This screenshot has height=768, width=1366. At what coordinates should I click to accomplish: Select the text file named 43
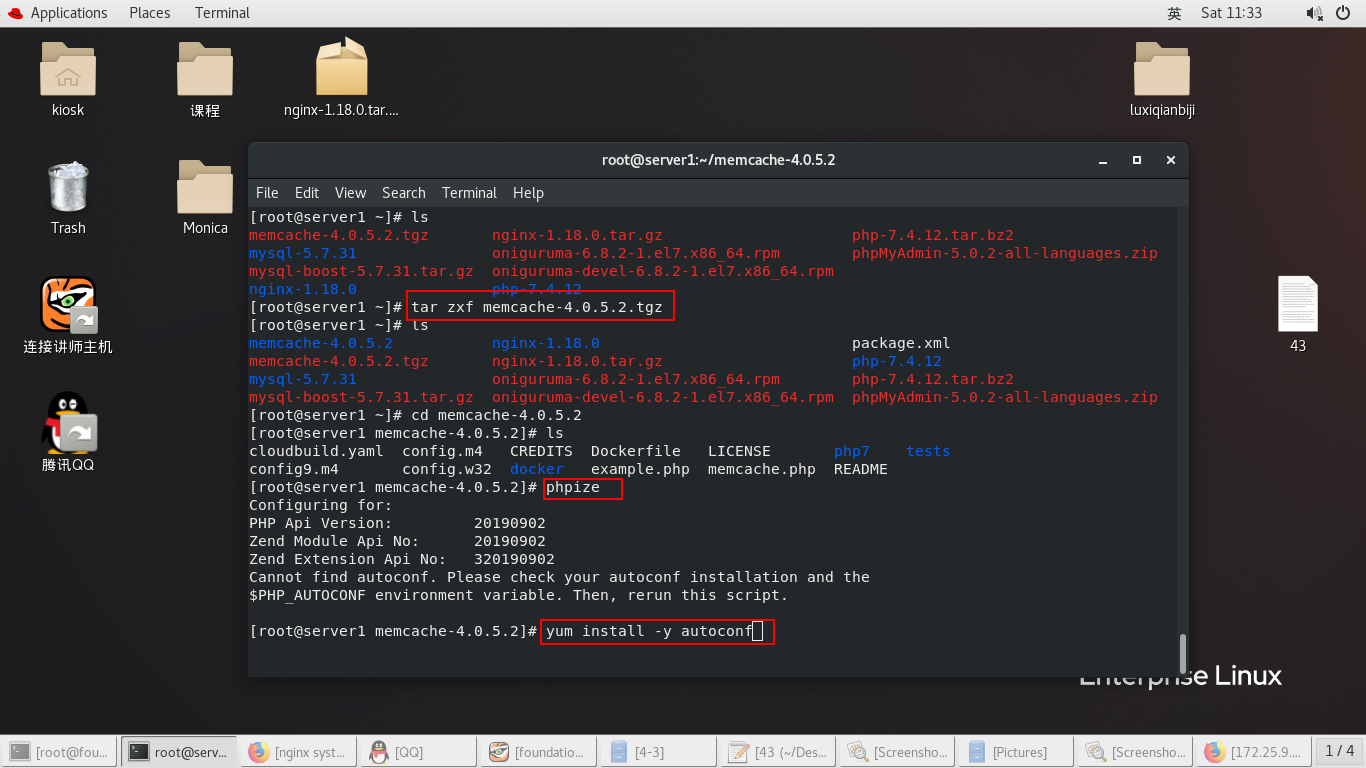click(x=1298, y=304)
